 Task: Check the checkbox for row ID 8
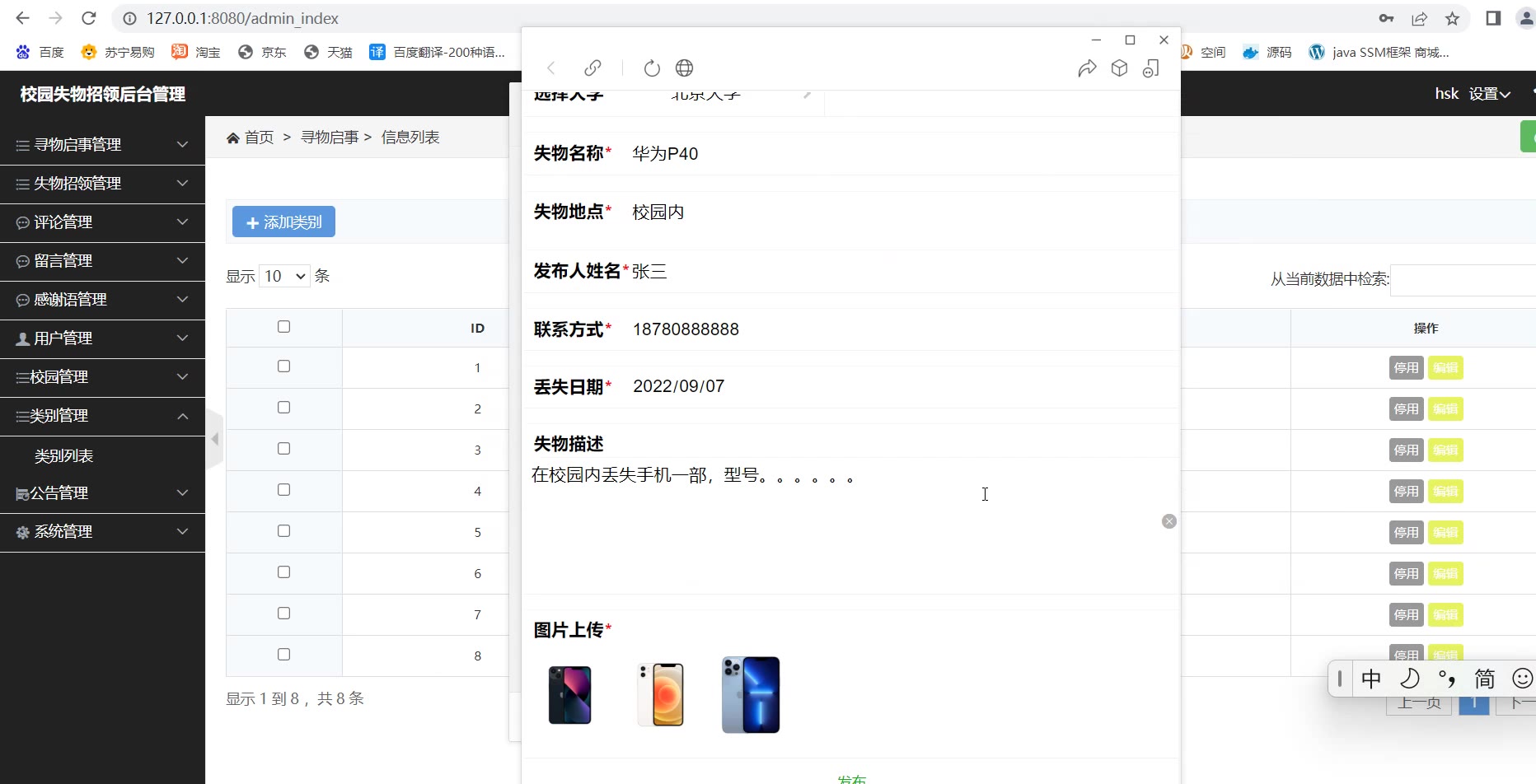[284, 655]
